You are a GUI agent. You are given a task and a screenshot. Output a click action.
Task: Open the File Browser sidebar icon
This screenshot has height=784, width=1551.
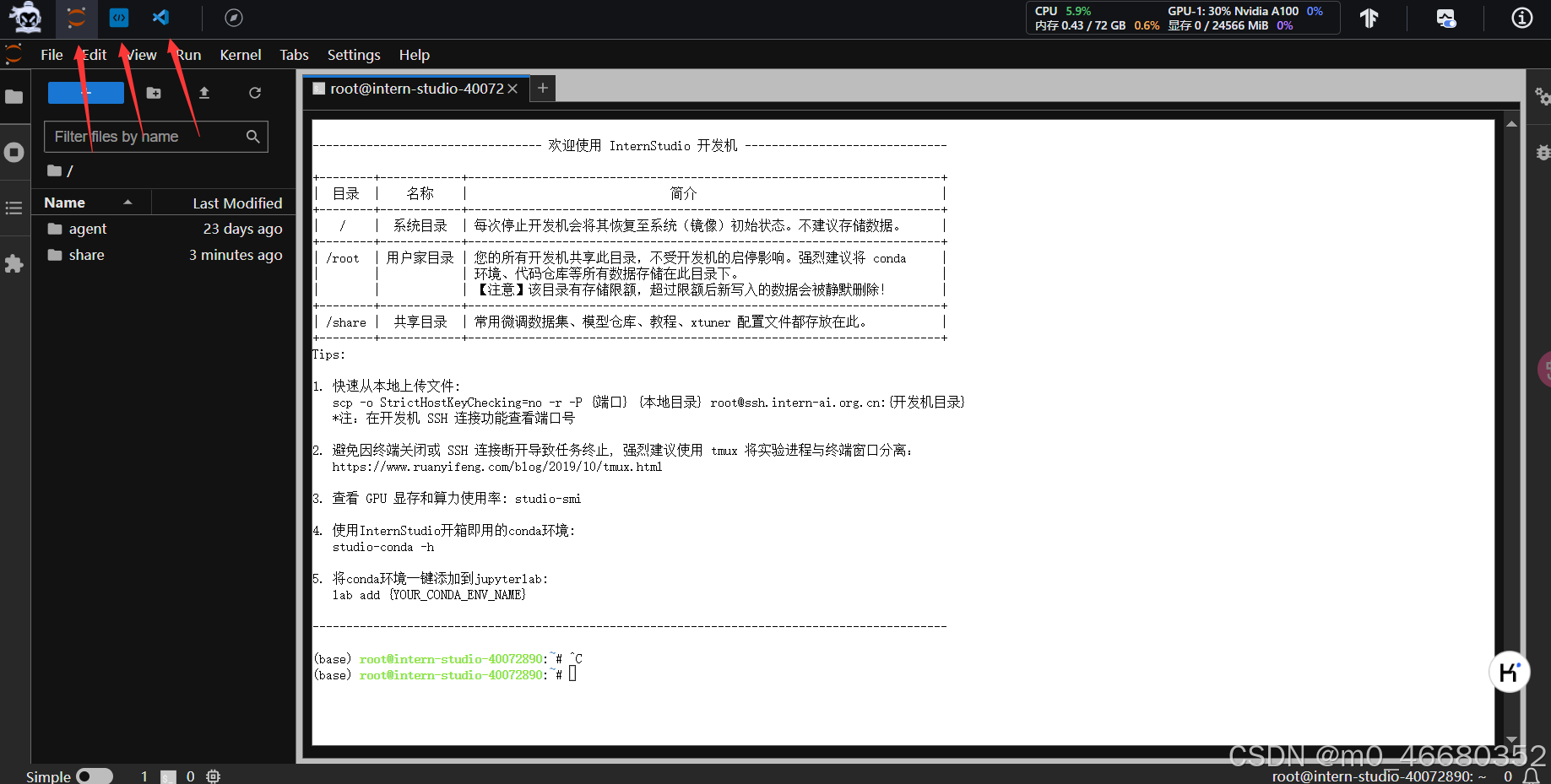pyautogui.click(x=14, y=96)
